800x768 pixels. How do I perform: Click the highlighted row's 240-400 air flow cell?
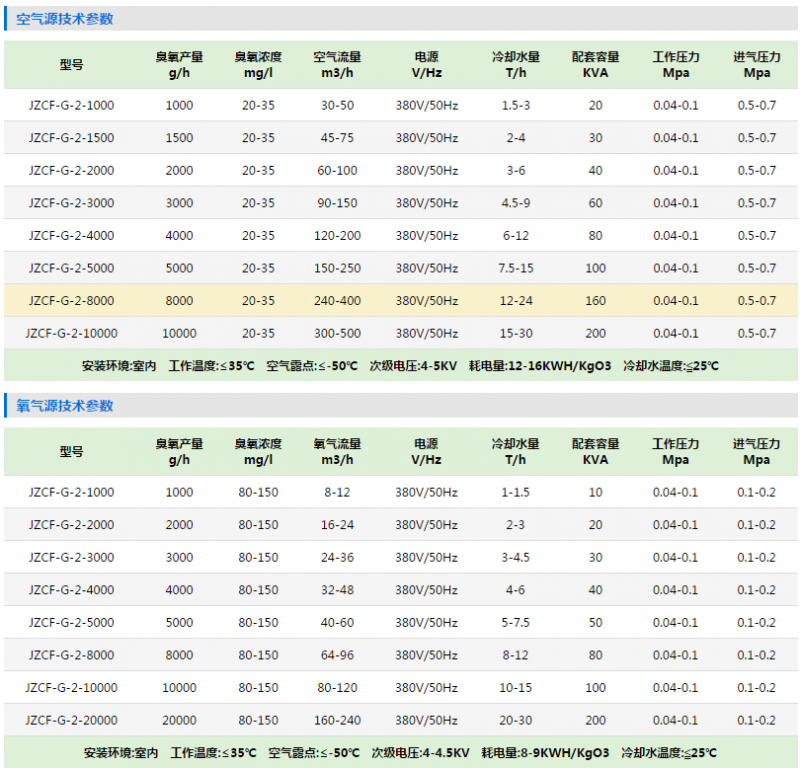click(337, 301)
